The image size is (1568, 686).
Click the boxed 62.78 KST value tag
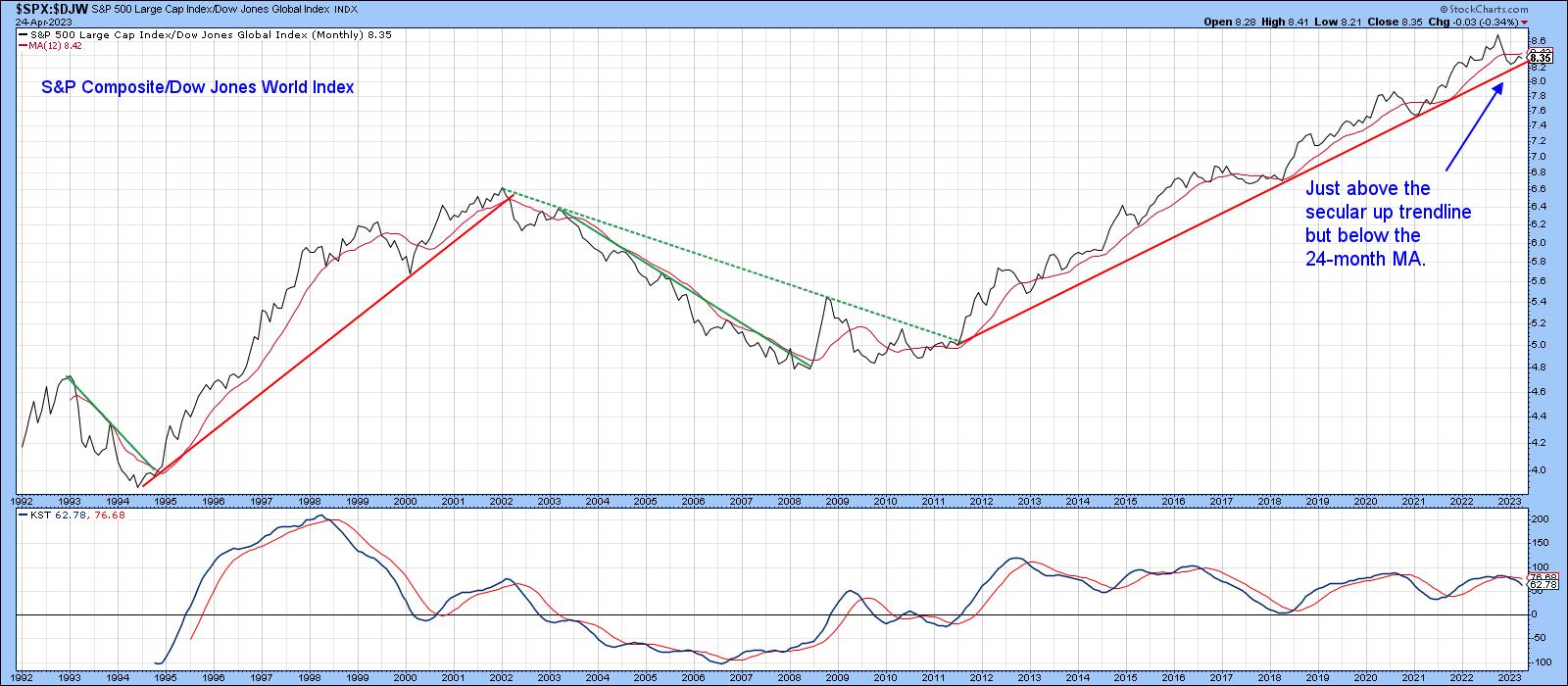pyautogui.click(x=1541, y=584)
